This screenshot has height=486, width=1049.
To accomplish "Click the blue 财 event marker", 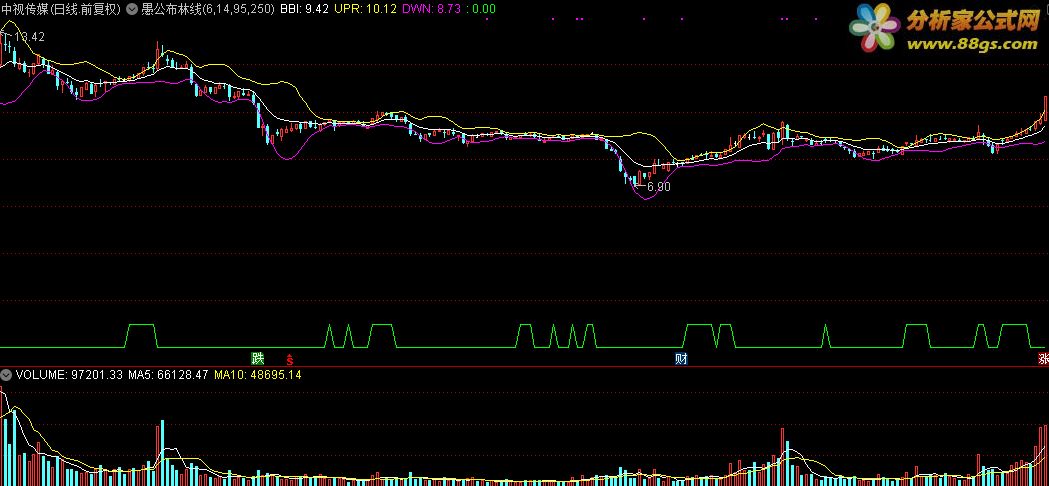I will pos(681,358).
